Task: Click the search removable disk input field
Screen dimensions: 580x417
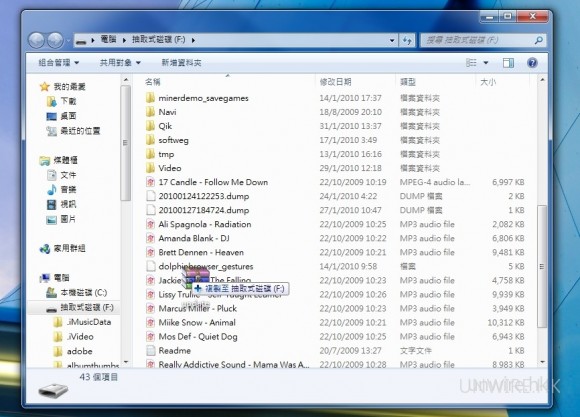Action: (x=477, y=40)
